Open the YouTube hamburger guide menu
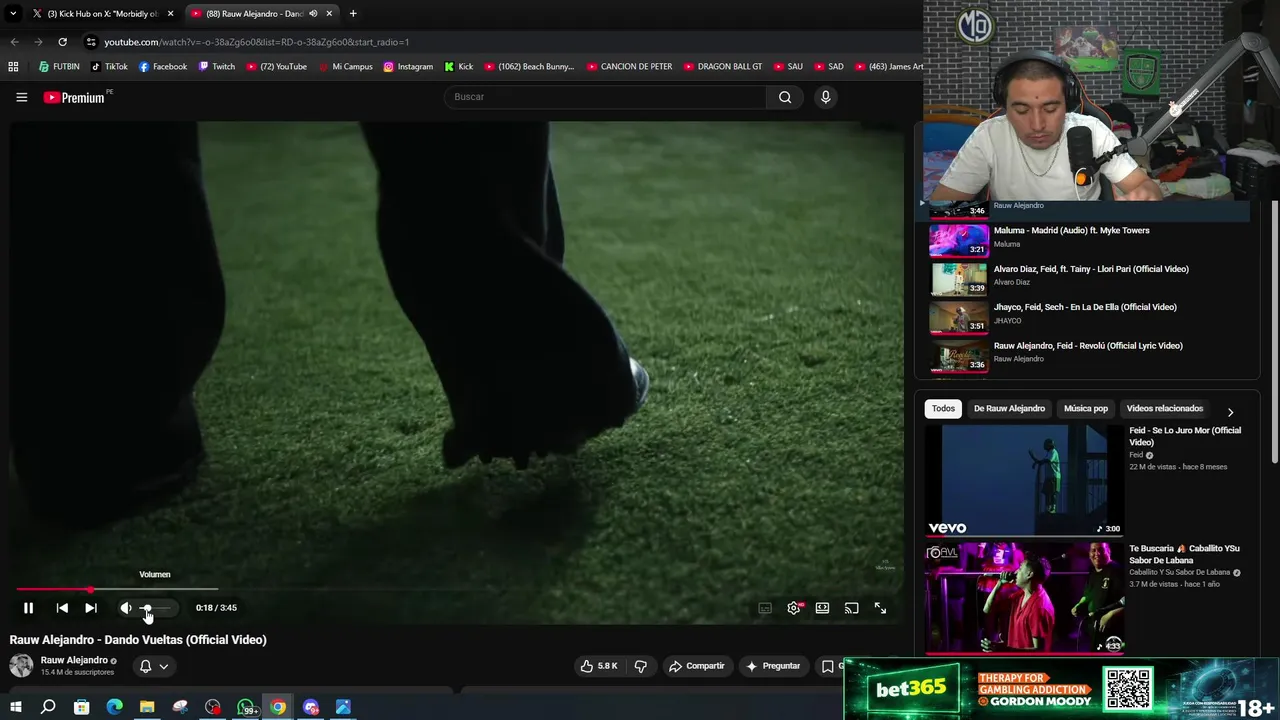The height and width of the screenshot is (720, 1280). click(21, 97)
